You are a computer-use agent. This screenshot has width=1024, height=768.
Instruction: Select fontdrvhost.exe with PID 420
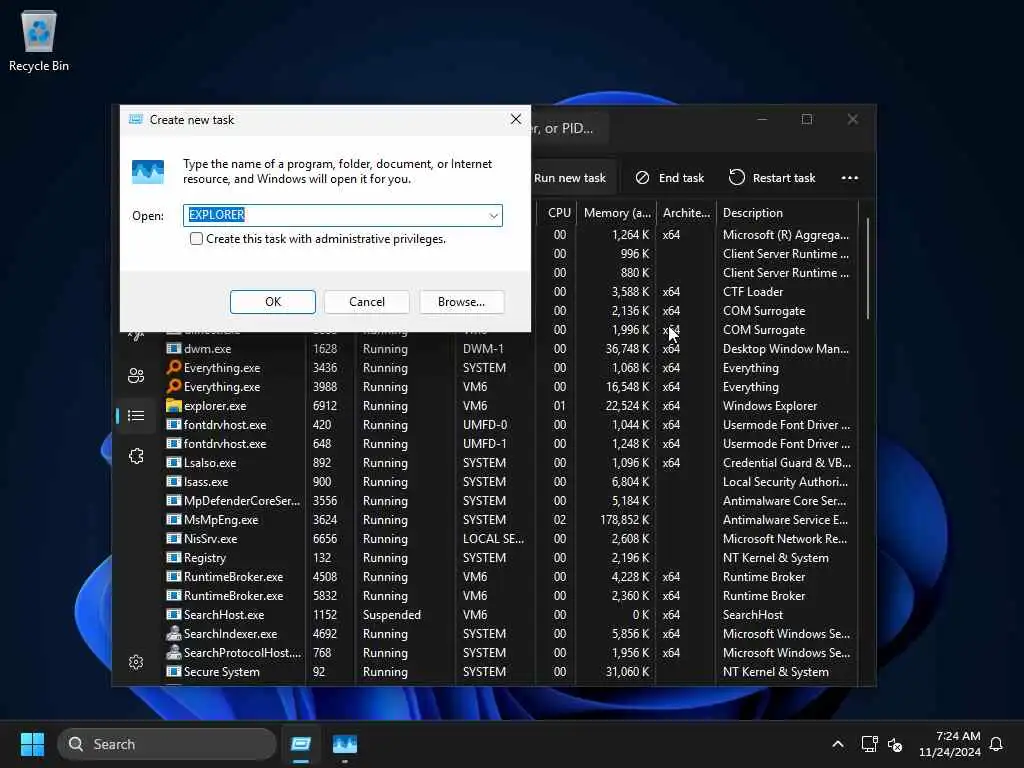pos(509,424)
